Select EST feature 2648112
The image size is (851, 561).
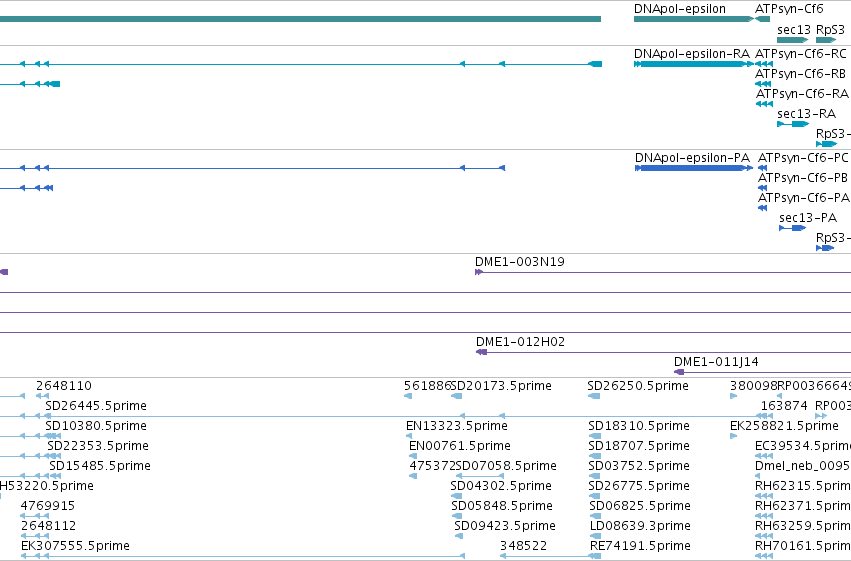[35, 536]
